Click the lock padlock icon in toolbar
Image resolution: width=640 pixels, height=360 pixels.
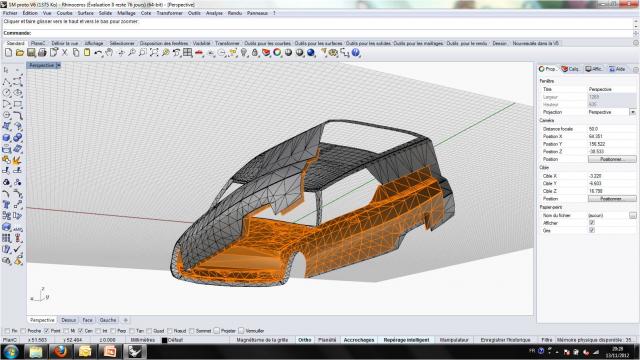pos(255,53)
